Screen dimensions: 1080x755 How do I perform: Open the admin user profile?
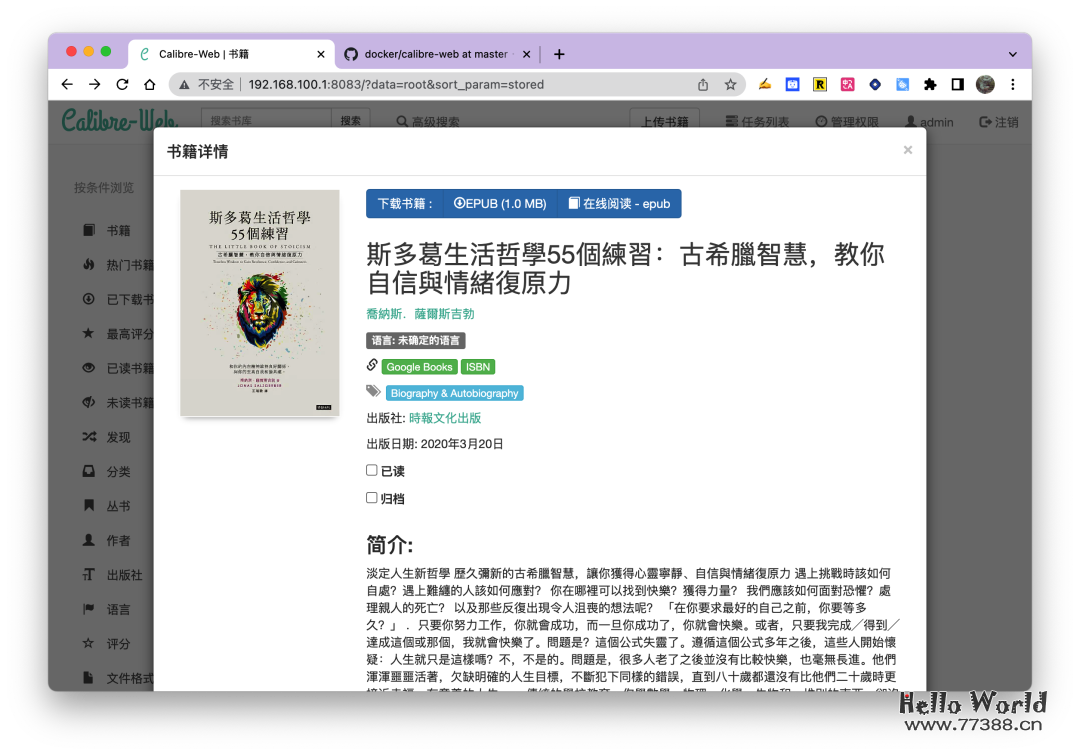(929, 122)
